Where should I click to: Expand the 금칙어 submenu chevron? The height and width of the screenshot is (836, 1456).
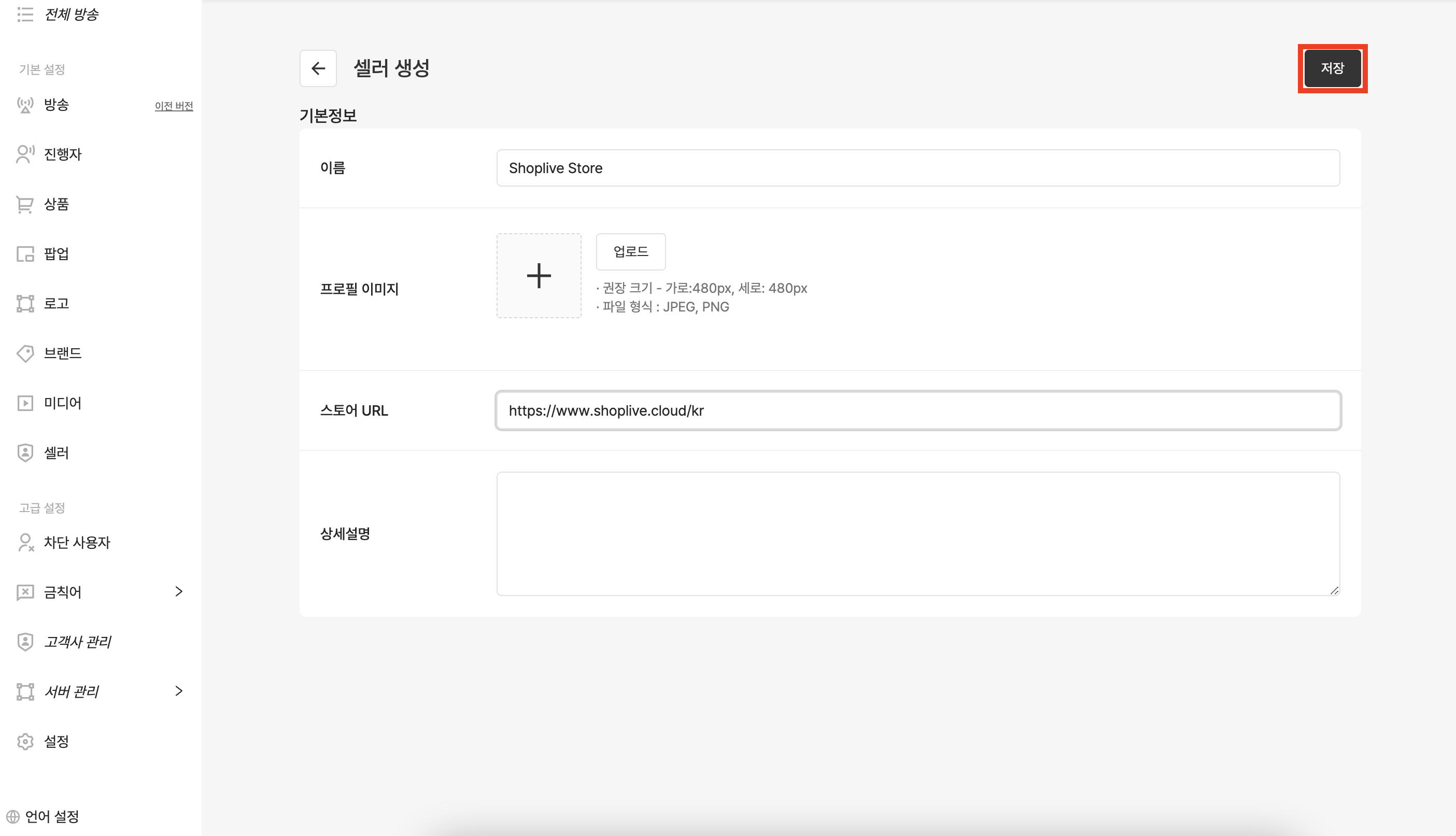click(178, 591)
